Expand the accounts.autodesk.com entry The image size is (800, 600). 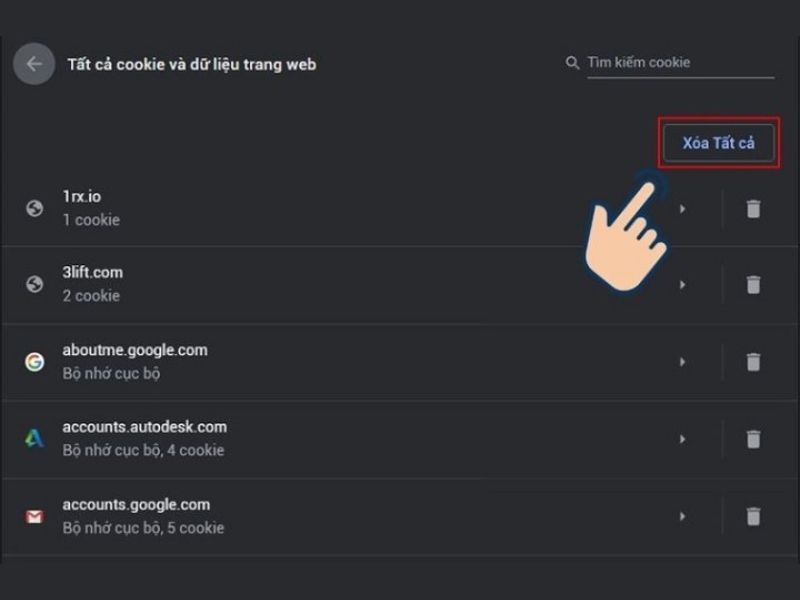pos(684,438)
